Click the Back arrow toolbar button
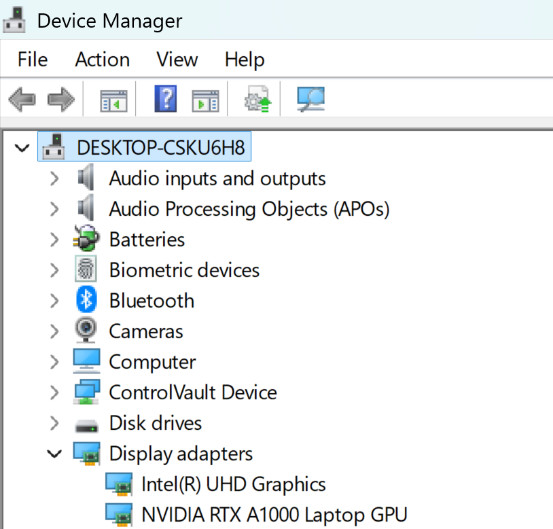 point(22,99)
